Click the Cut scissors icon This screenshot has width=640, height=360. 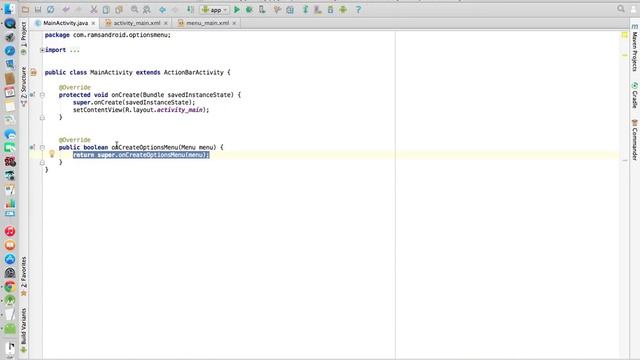click(x=94, y=9)
